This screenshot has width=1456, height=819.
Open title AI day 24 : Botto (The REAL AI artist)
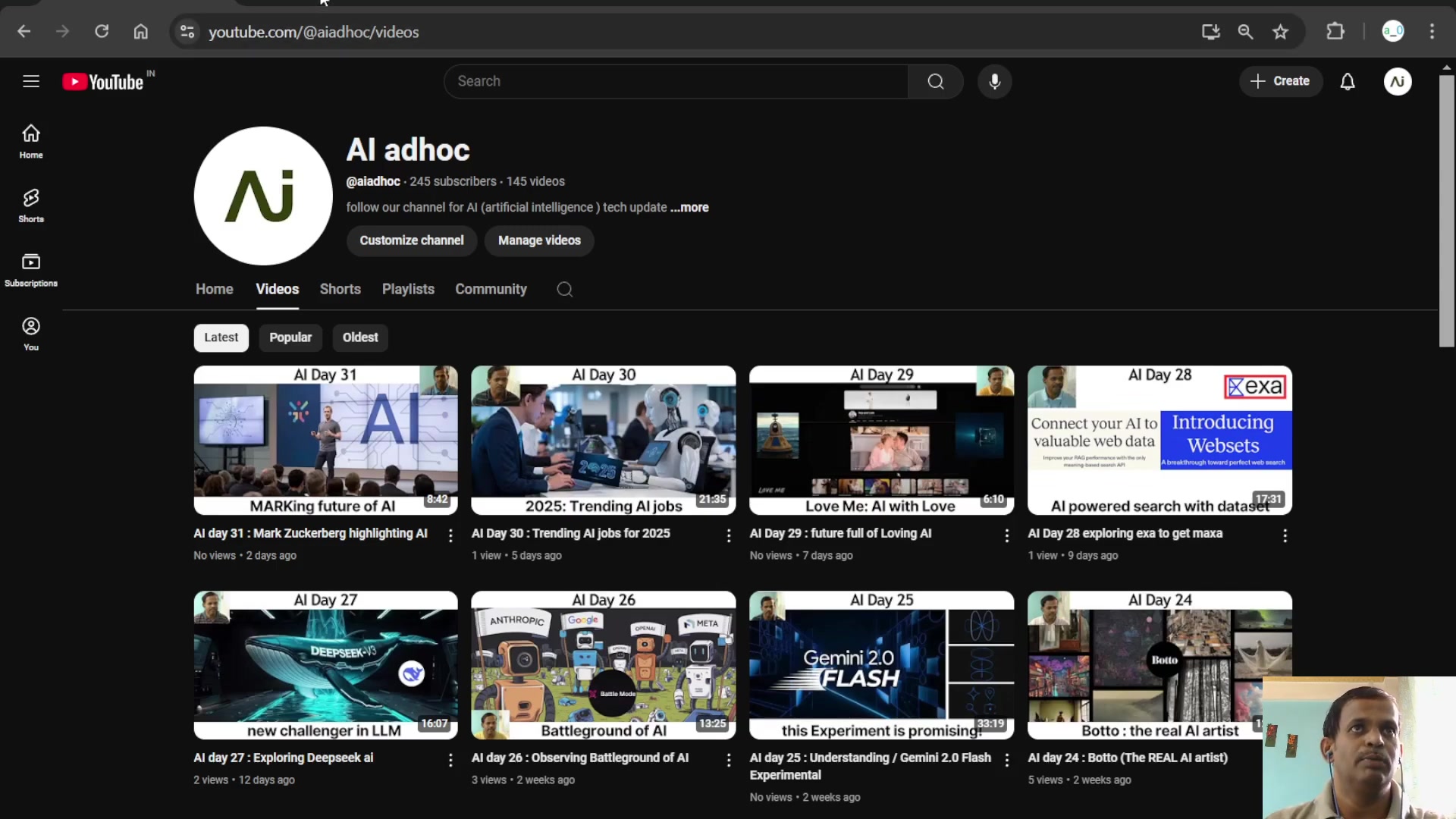point(1128,758)
